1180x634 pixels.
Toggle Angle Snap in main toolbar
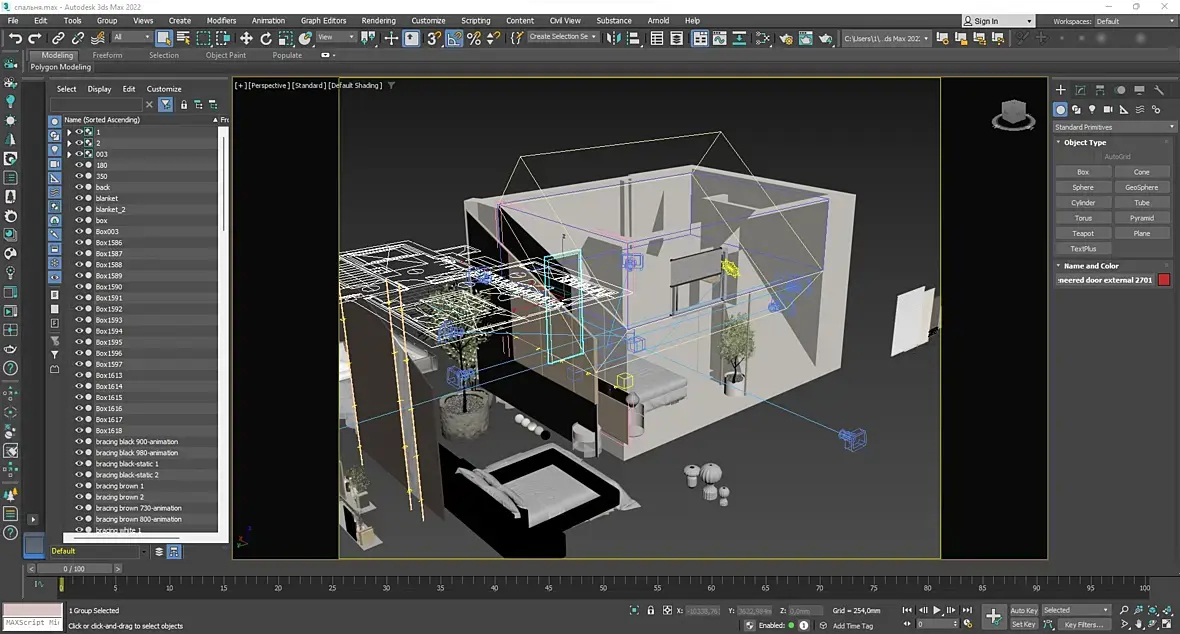coord(454,38)
